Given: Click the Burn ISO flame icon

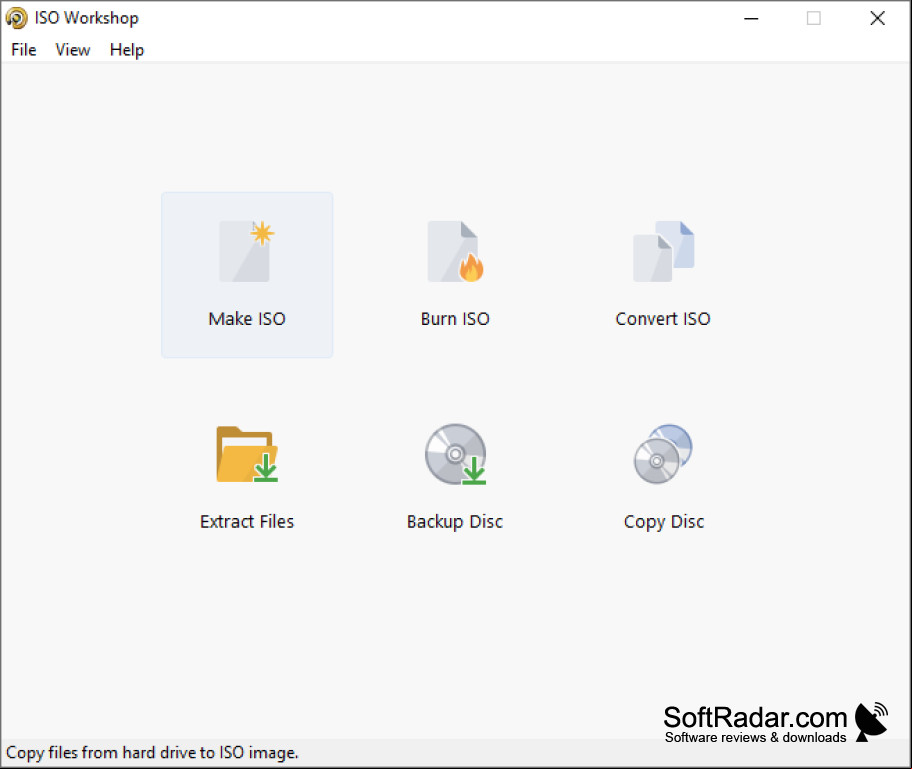Looking at the screenshot, I should coord(455,251).
